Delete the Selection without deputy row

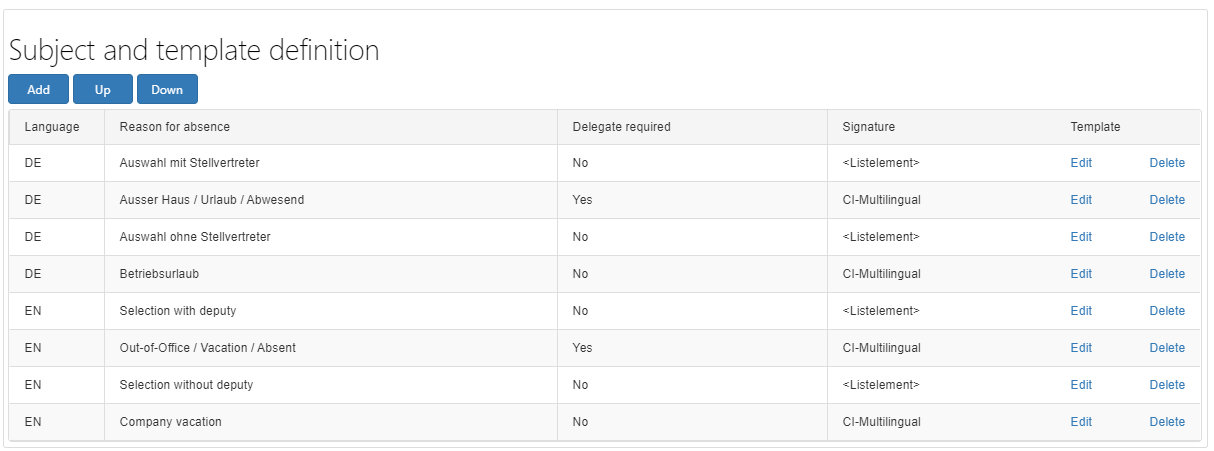tap(1167, 385)
